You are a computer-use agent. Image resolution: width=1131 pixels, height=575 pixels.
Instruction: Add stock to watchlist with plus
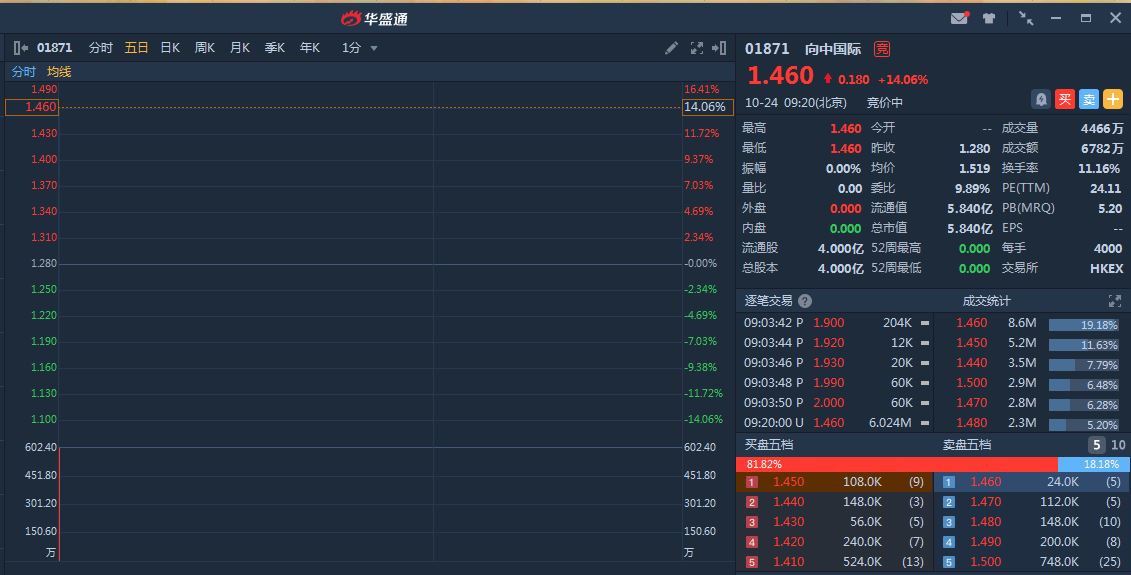click(x=1113, y=99)
